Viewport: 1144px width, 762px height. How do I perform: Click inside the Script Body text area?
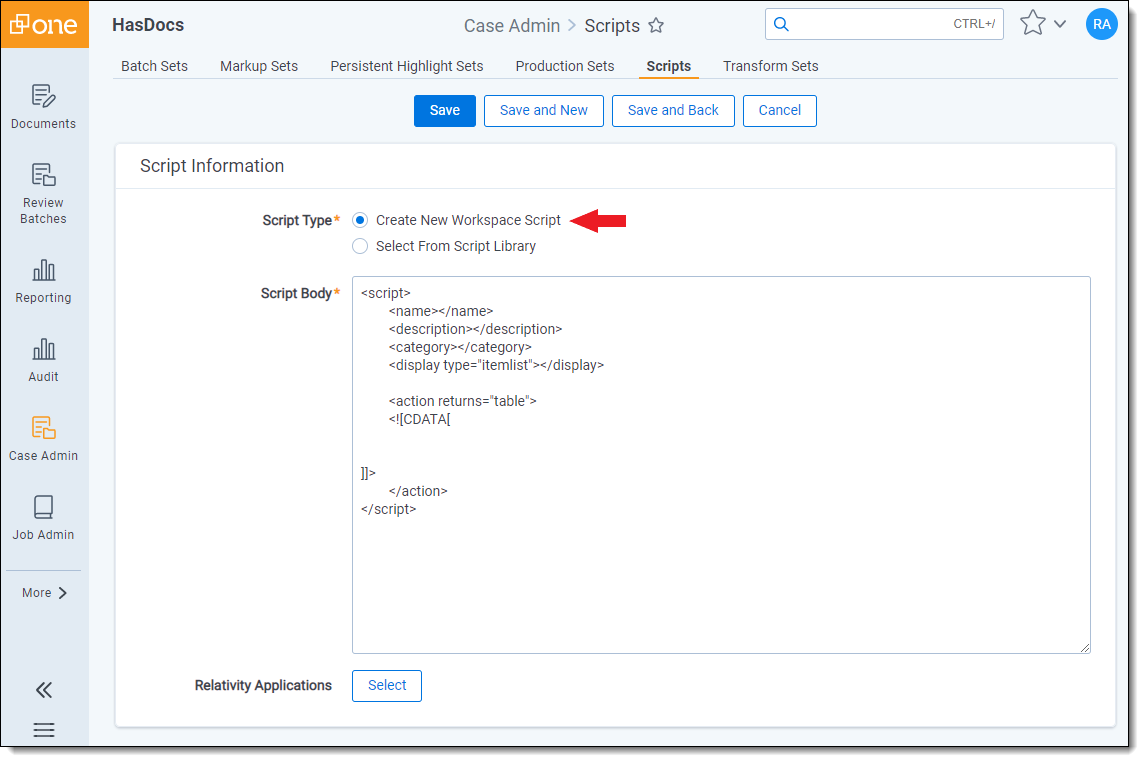click(x=720, y=580)
